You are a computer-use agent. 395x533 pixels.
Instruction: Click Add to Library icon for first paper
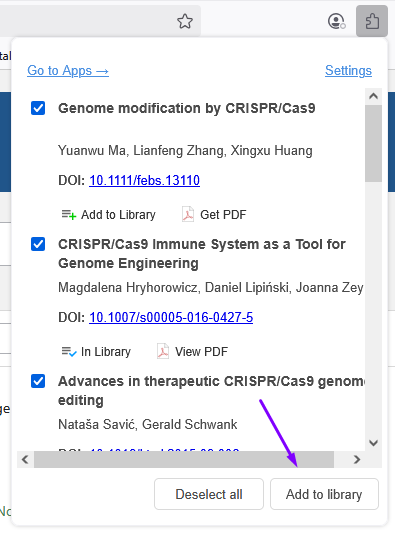69,215
